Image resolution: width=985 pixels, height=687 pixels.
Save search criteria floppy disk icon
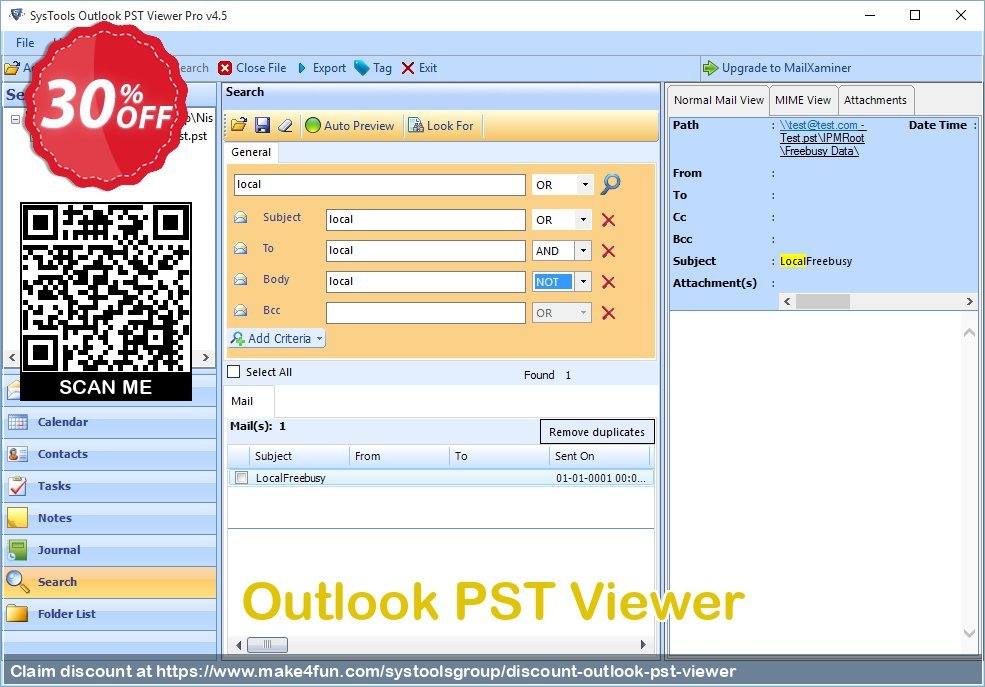262,125
